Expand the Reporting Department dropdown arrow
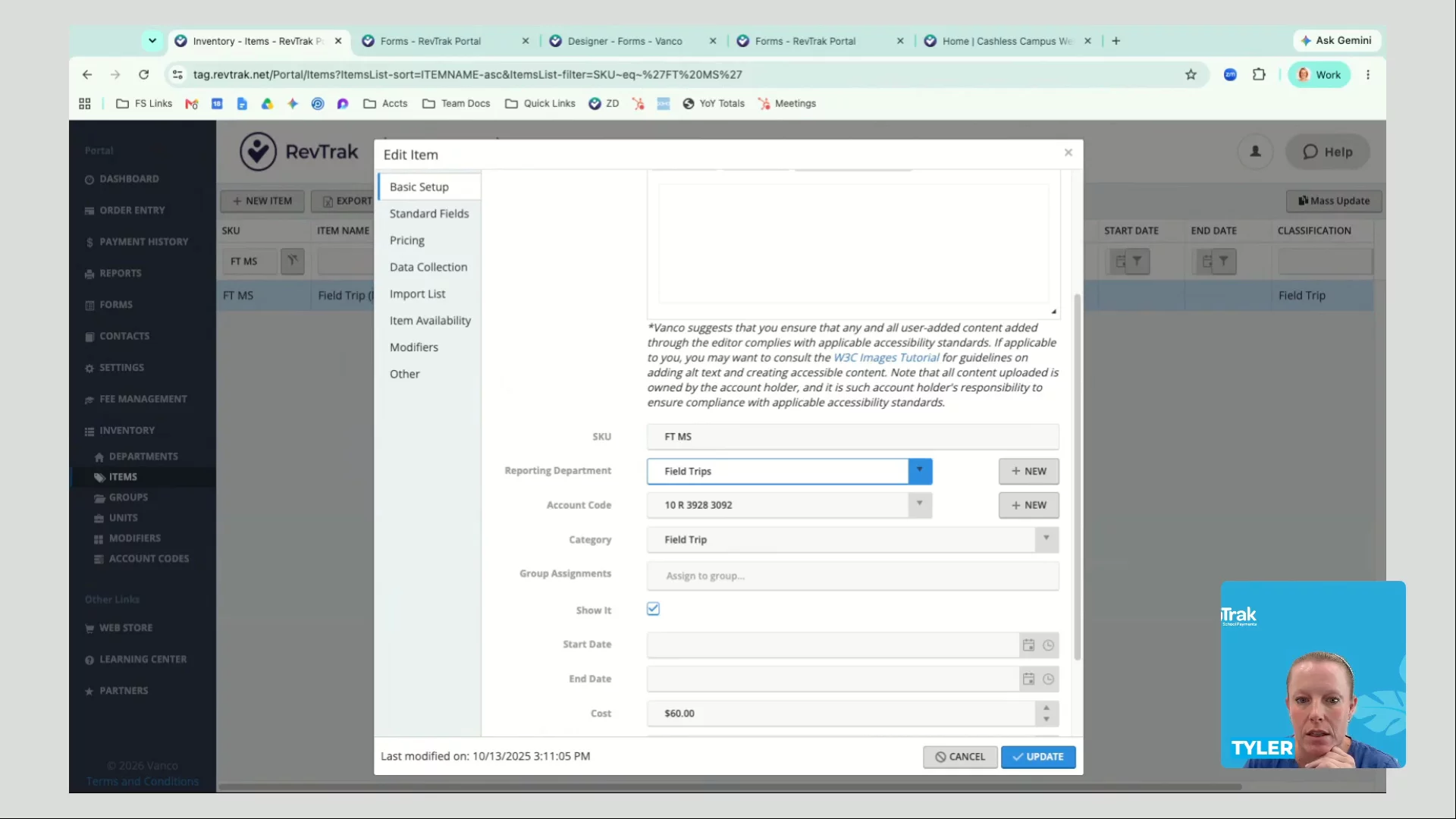 pyautogui.click(x=920, y=471)
